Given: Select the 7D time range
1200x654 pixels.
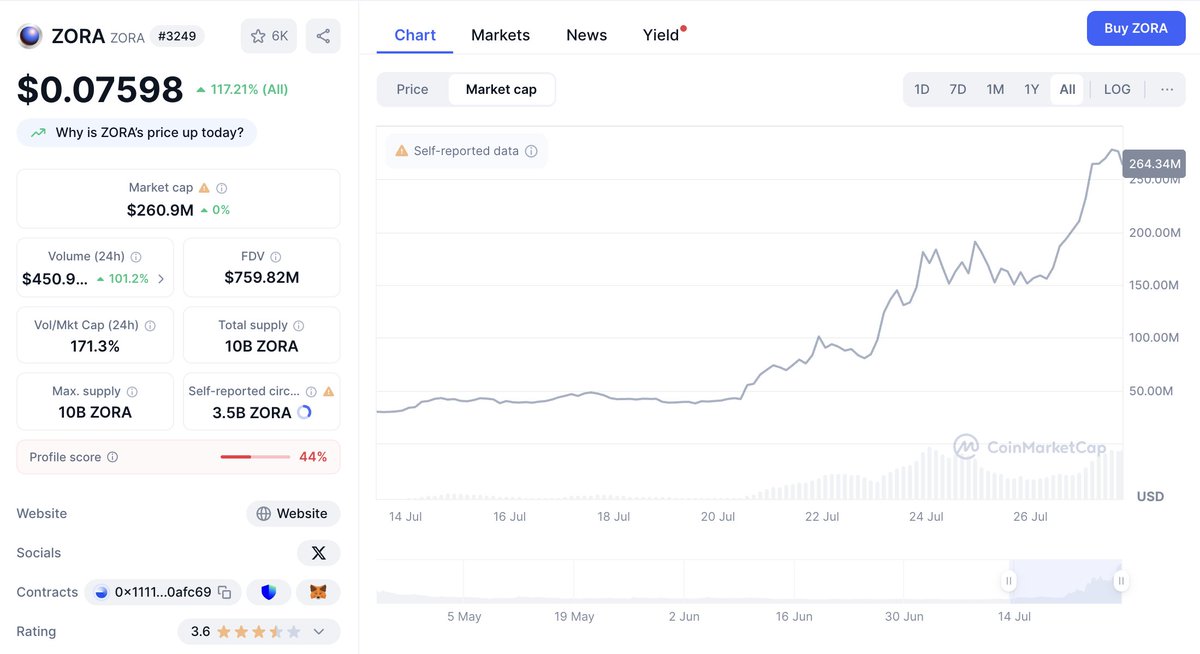Looking at the screenshot, I should [958, 89].
